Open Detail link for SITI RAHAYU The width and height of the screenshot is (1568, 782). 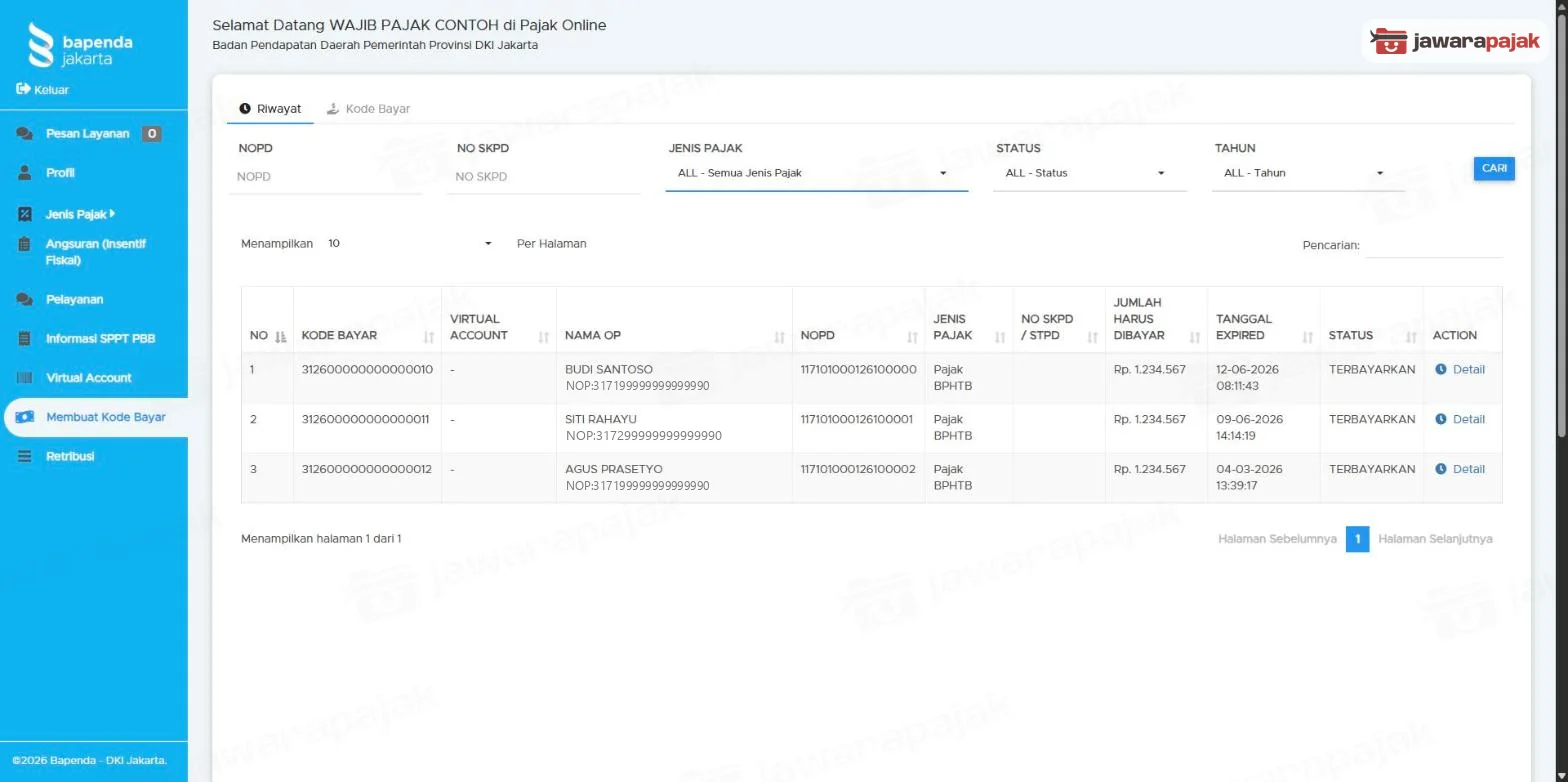(1468, 419)
